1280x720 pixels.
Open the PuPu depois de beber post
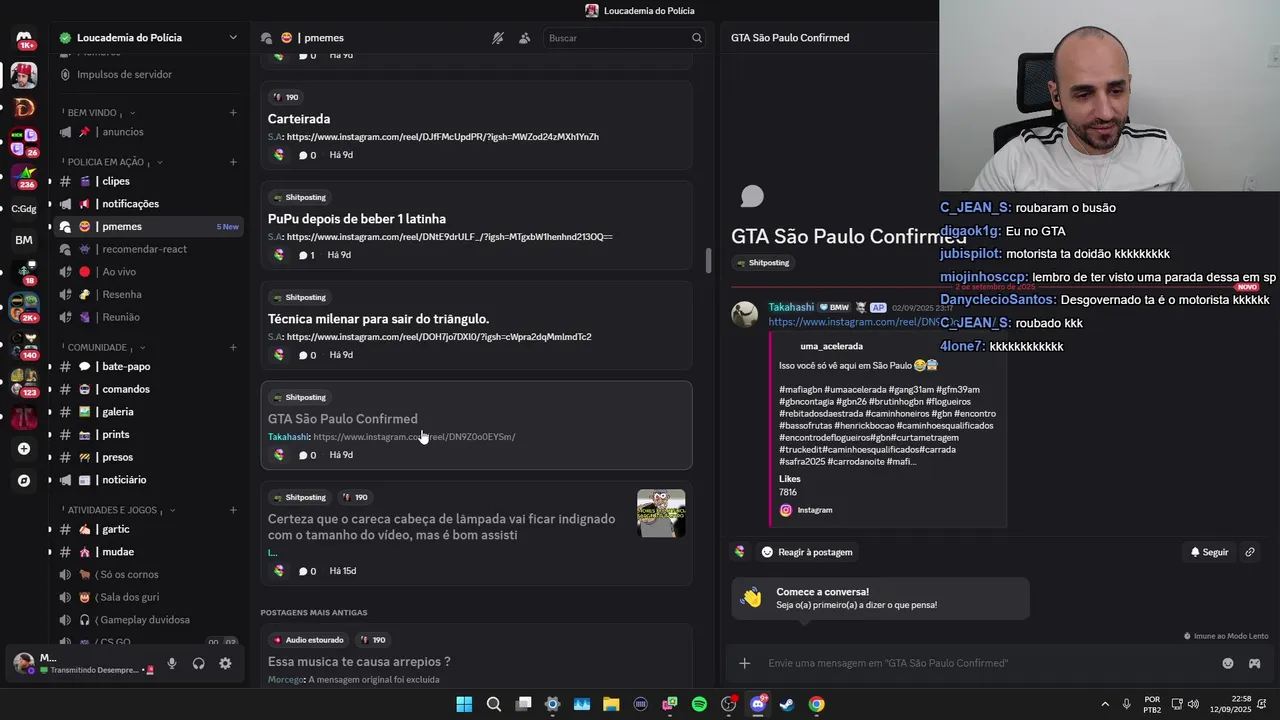click(476, 225)
